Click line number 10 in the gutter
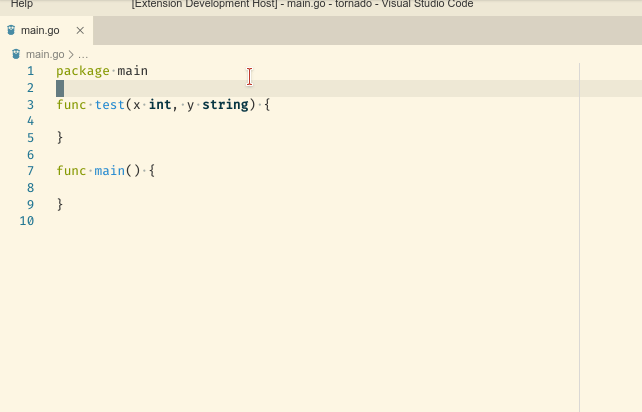Viewport: 642px width, 412px height. tap(27, 221)
